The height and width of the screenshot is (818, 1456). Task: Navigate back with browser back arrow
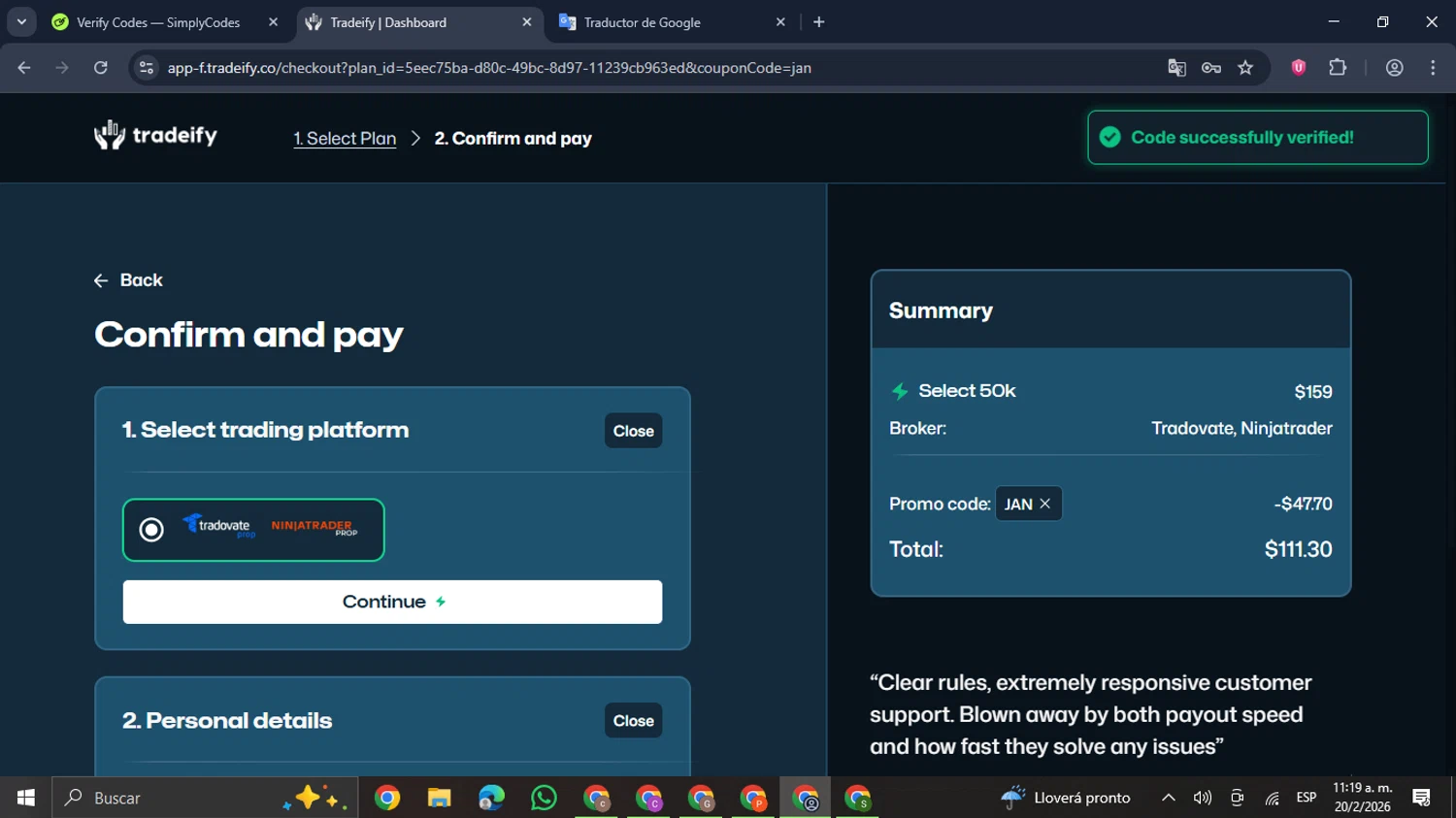point(24,68)
